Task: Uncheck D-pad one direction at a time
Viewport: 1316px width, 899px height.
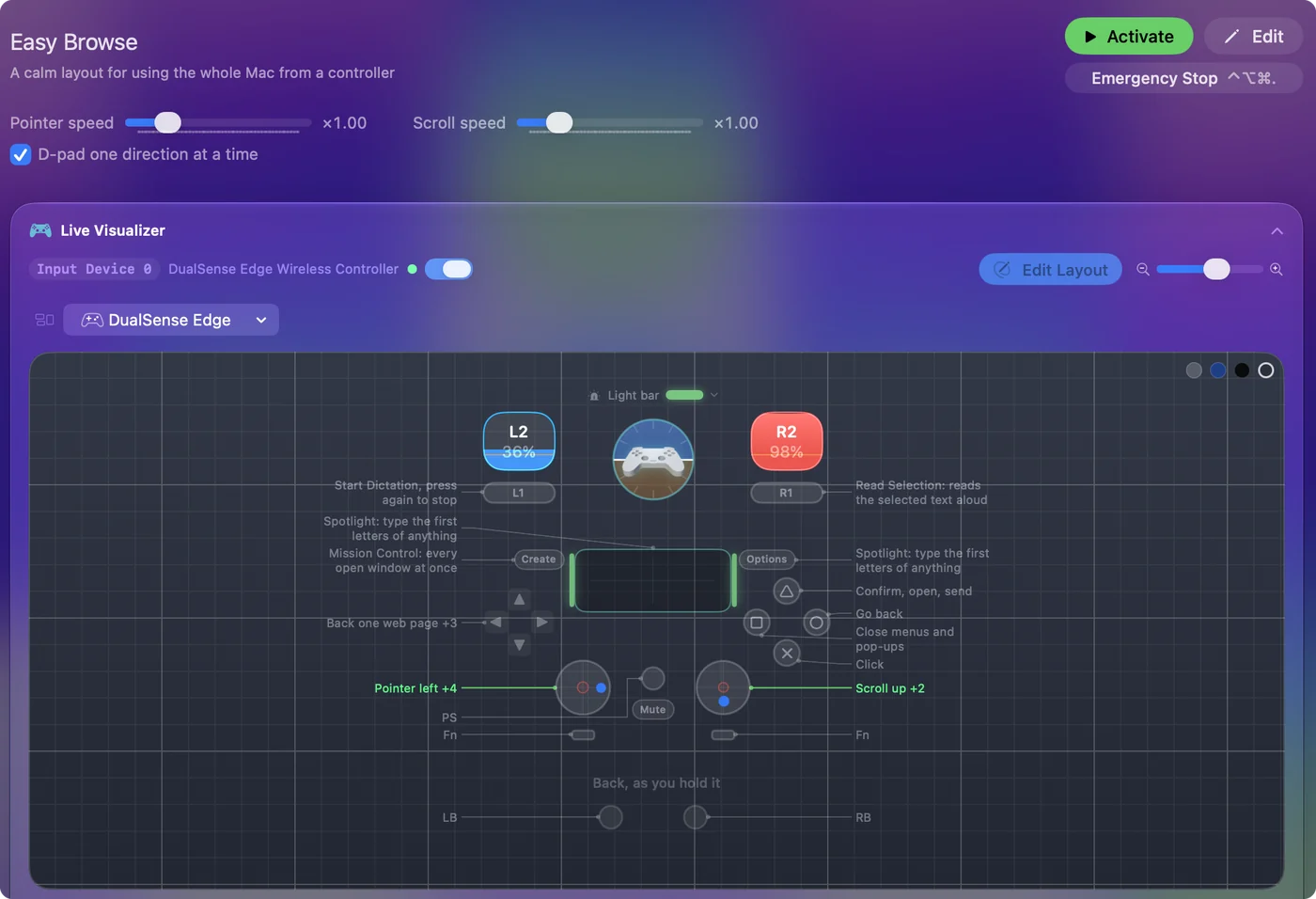Action: pos(21,154)
